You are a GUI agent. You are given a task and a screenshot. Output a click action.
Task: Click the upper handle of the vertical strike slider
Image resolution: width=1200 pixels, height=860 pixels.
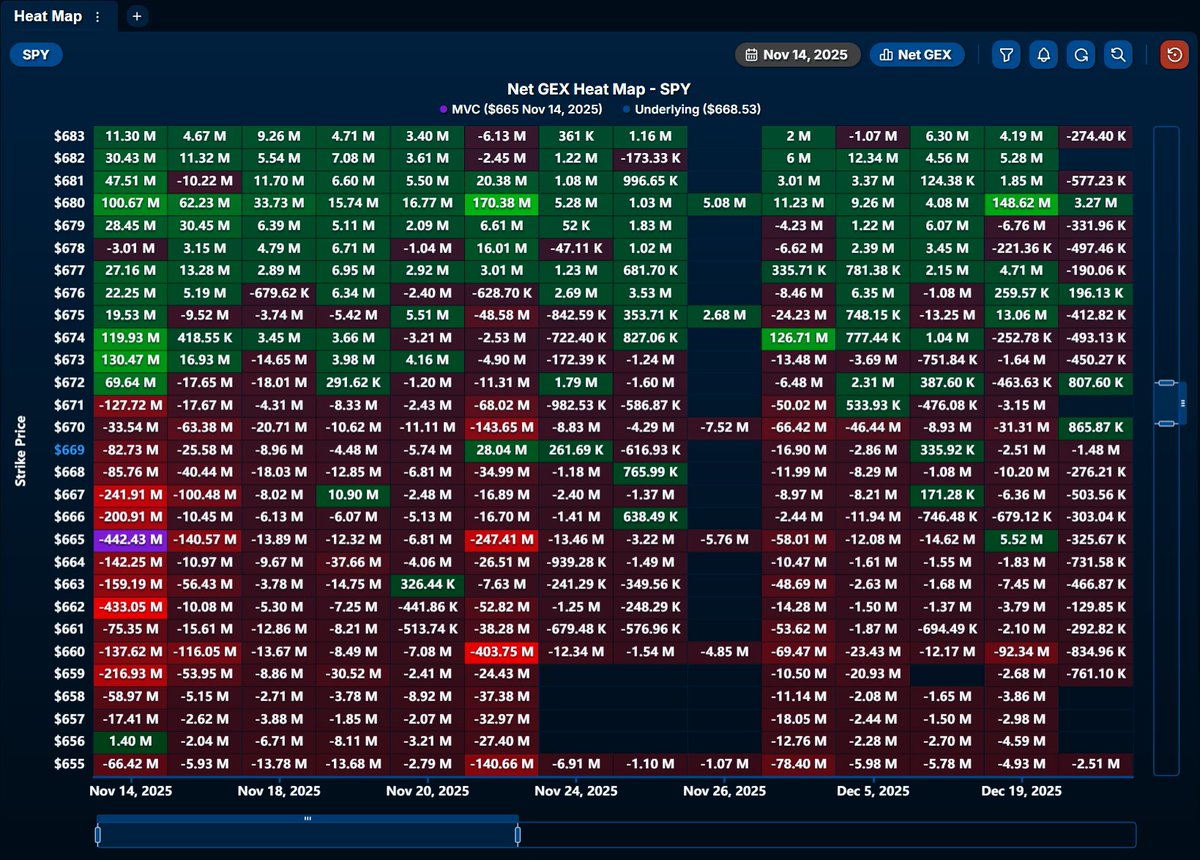click(x=1165, y=382)
